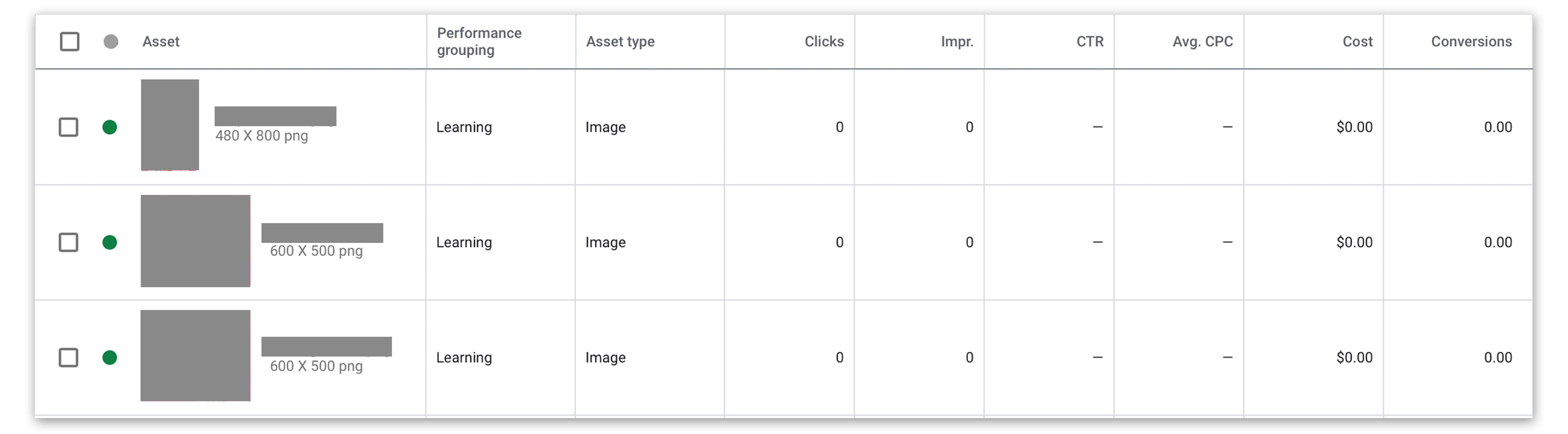Open the 480 X 800 image thumbnail
1568x434 pixels.
[170, 125]
